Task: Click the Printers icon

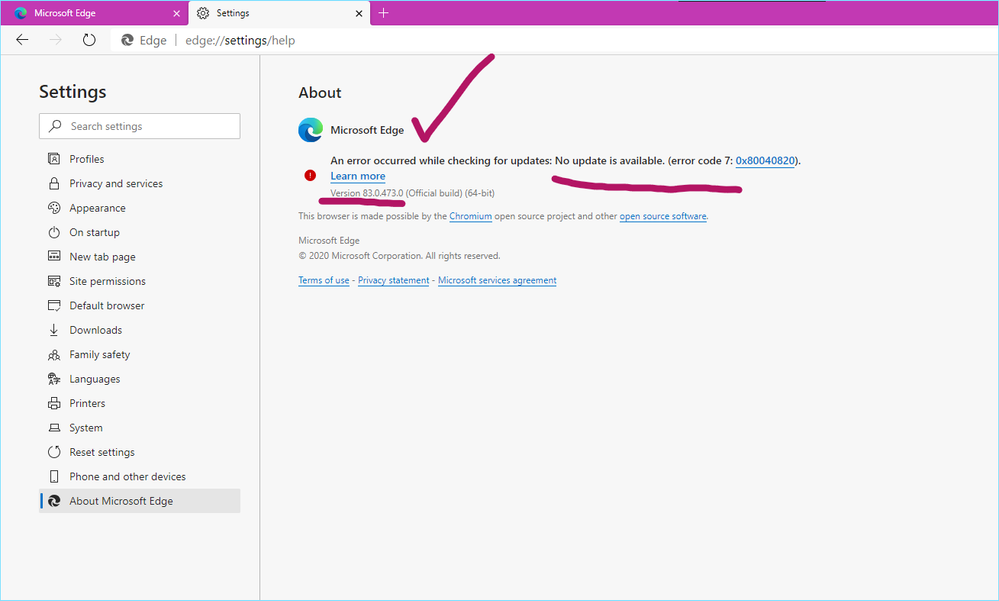Action: [54, 403]
